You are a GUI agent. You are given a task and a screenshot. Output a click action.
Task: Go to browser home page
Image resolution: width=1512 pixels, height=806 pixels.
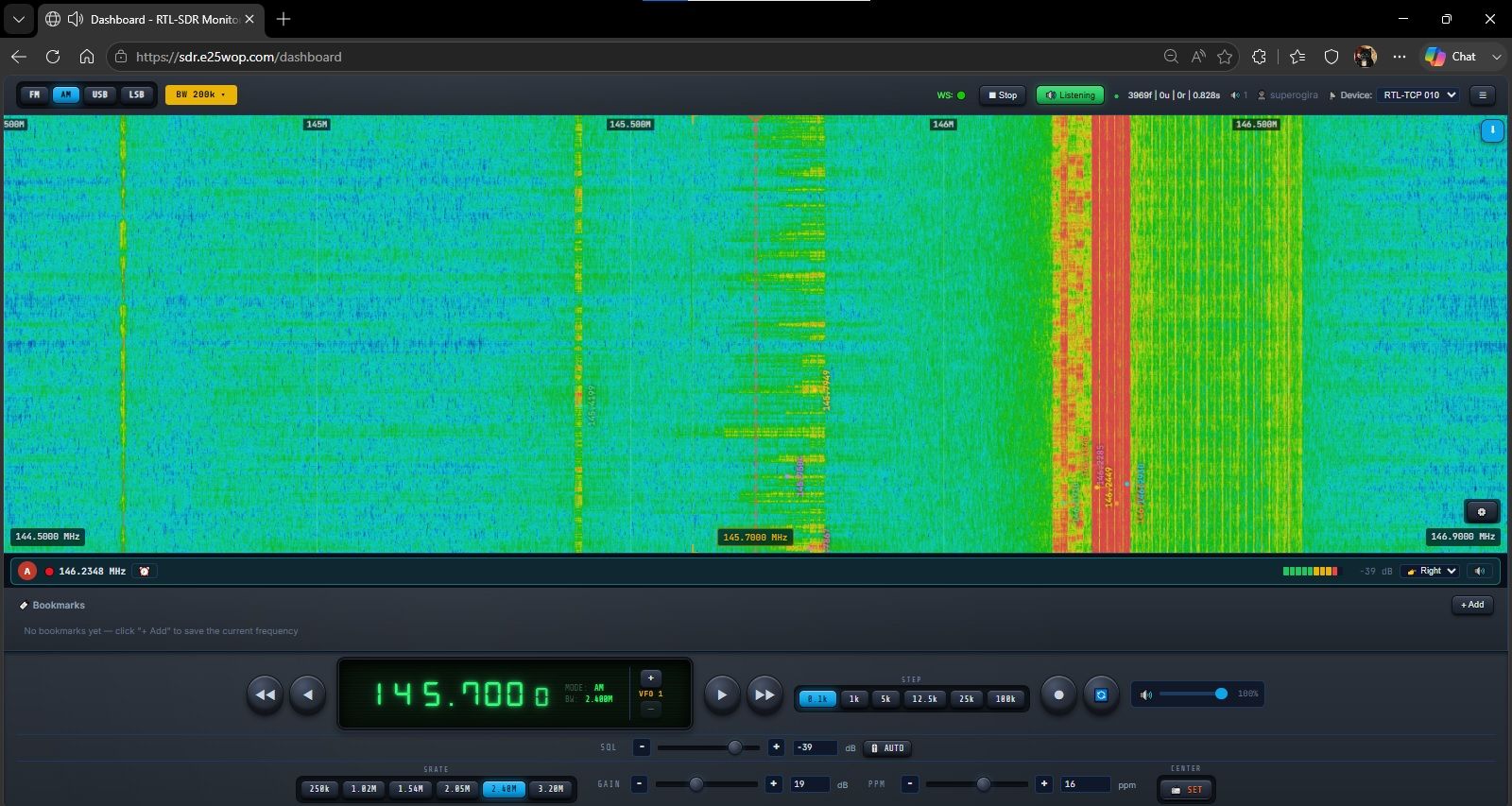click(x=87, y=57)
